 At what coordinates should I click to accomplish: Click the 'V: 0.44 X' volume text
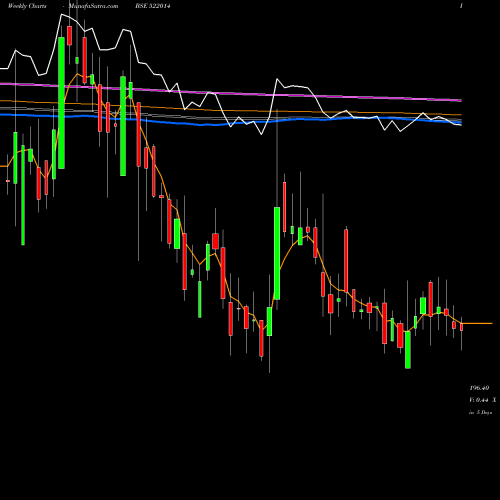click(483, 400)
